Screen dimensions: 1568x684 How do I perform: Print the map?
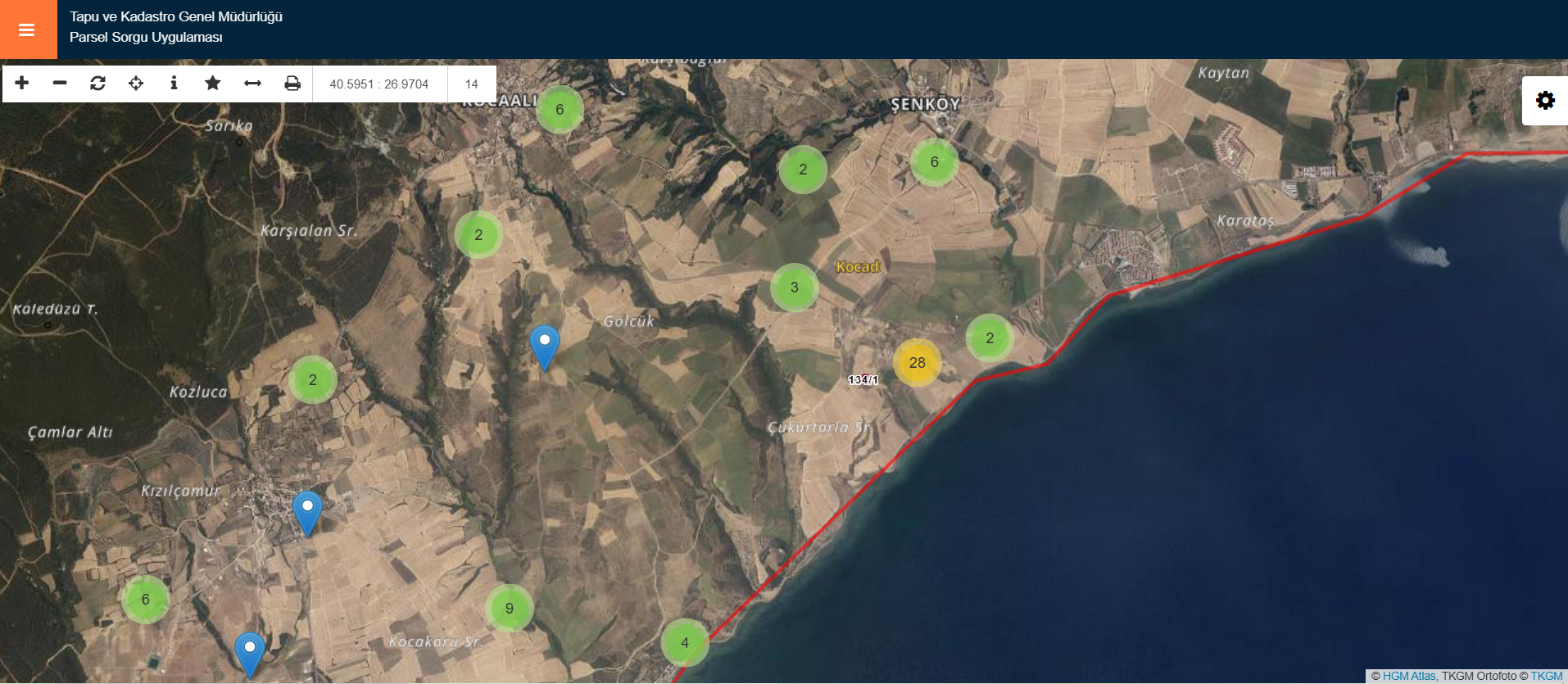click(x=292, y=83)
